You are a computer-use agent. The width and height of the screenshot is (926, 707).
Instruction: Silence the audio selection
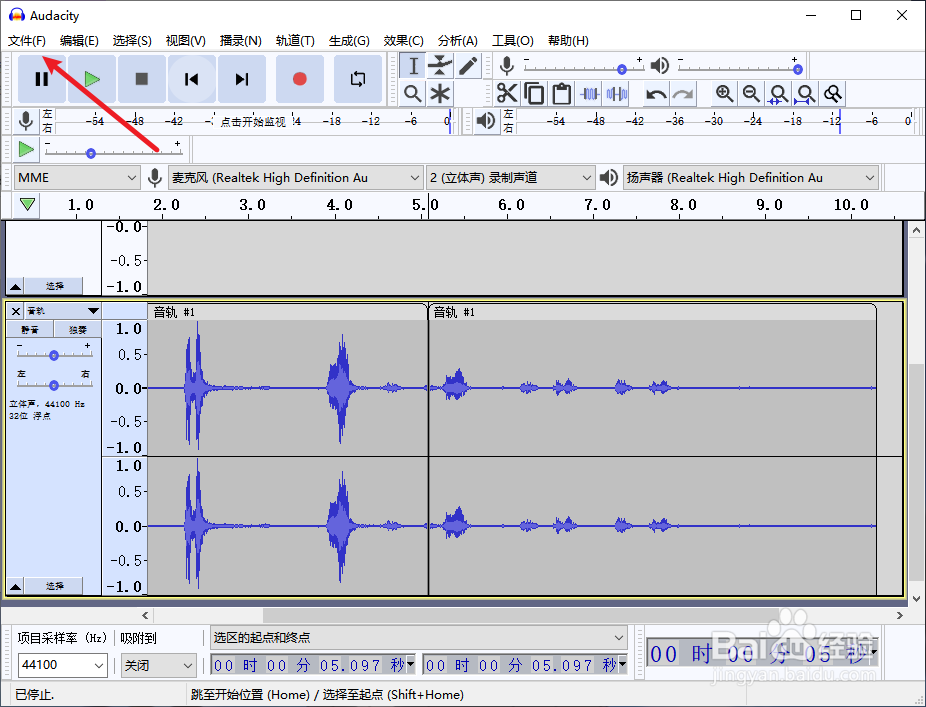click(x=617, y=93)
